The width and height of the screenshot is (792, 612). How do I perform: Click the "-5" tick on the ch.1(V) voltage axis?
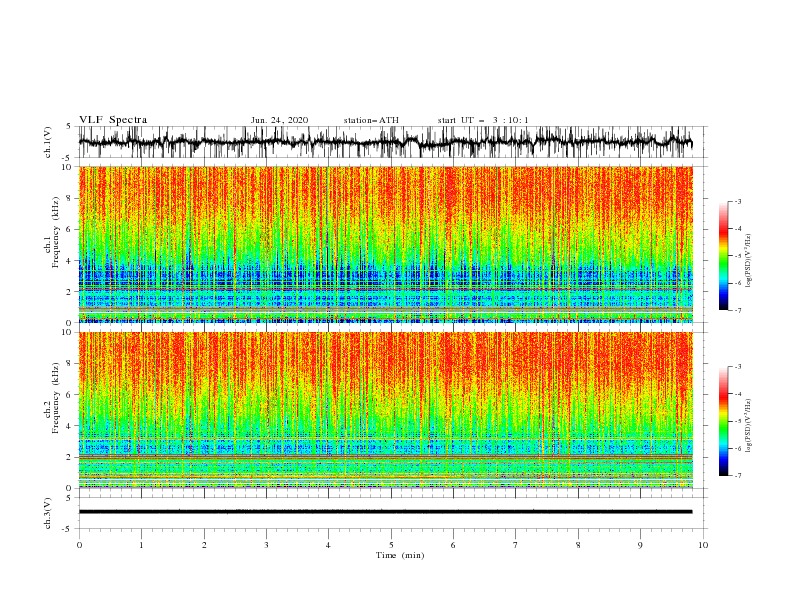coord(68,158)
